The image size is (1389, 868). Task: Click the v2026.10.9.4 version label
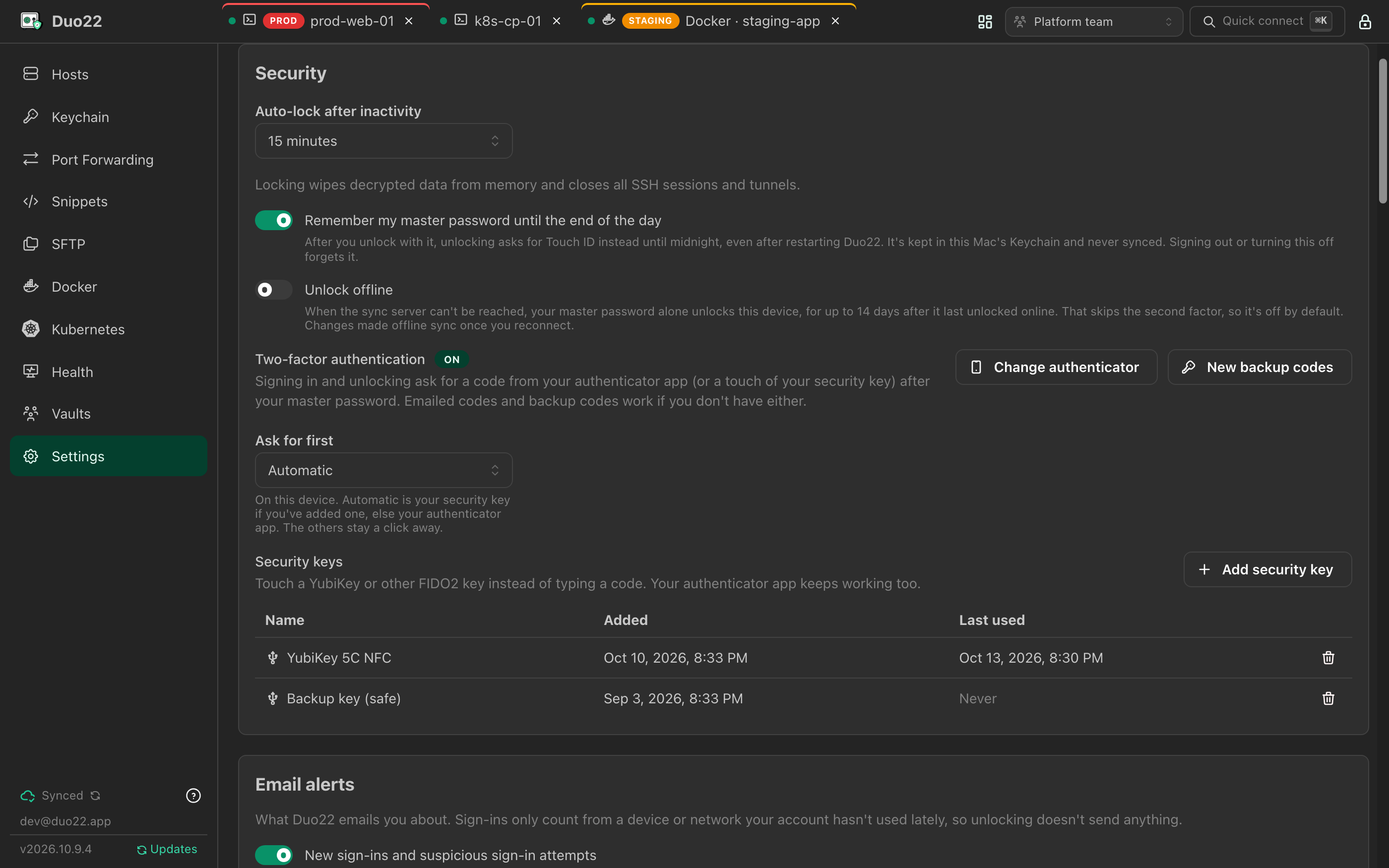(56, 849)
